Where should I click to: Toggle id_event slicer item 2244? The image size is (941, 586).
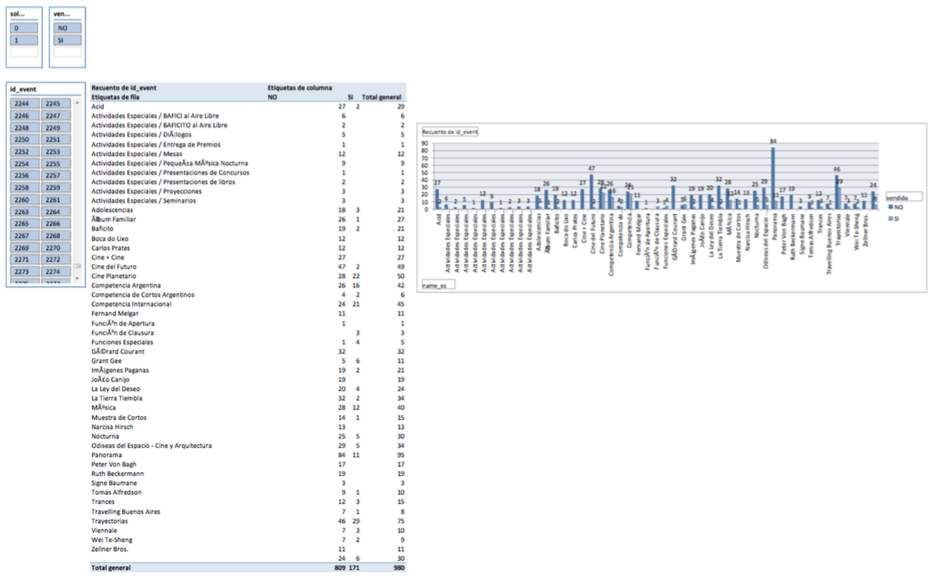pos(25,103)
